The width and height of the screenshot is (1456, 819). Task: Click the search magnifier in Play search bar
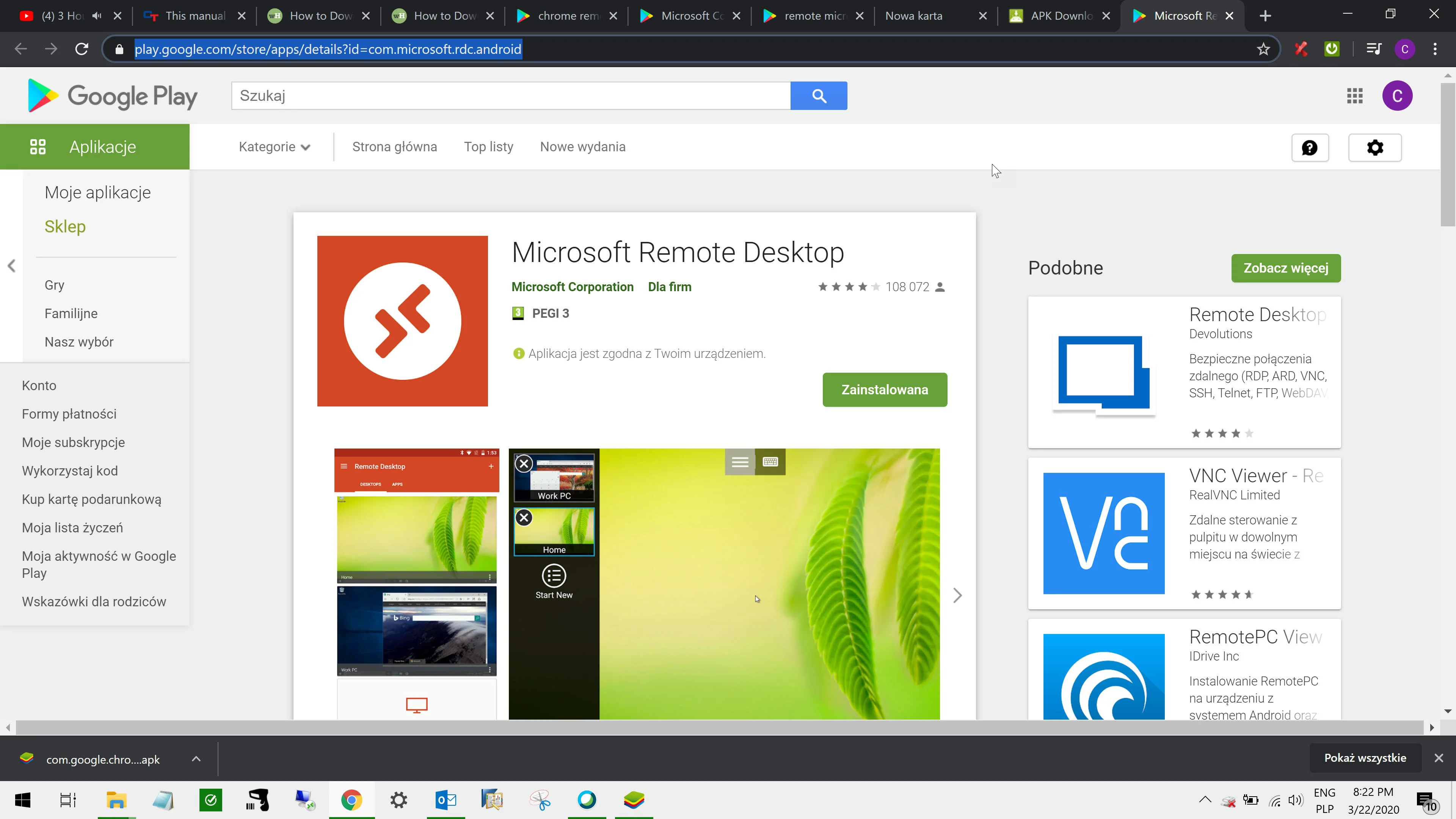[819, 95]
